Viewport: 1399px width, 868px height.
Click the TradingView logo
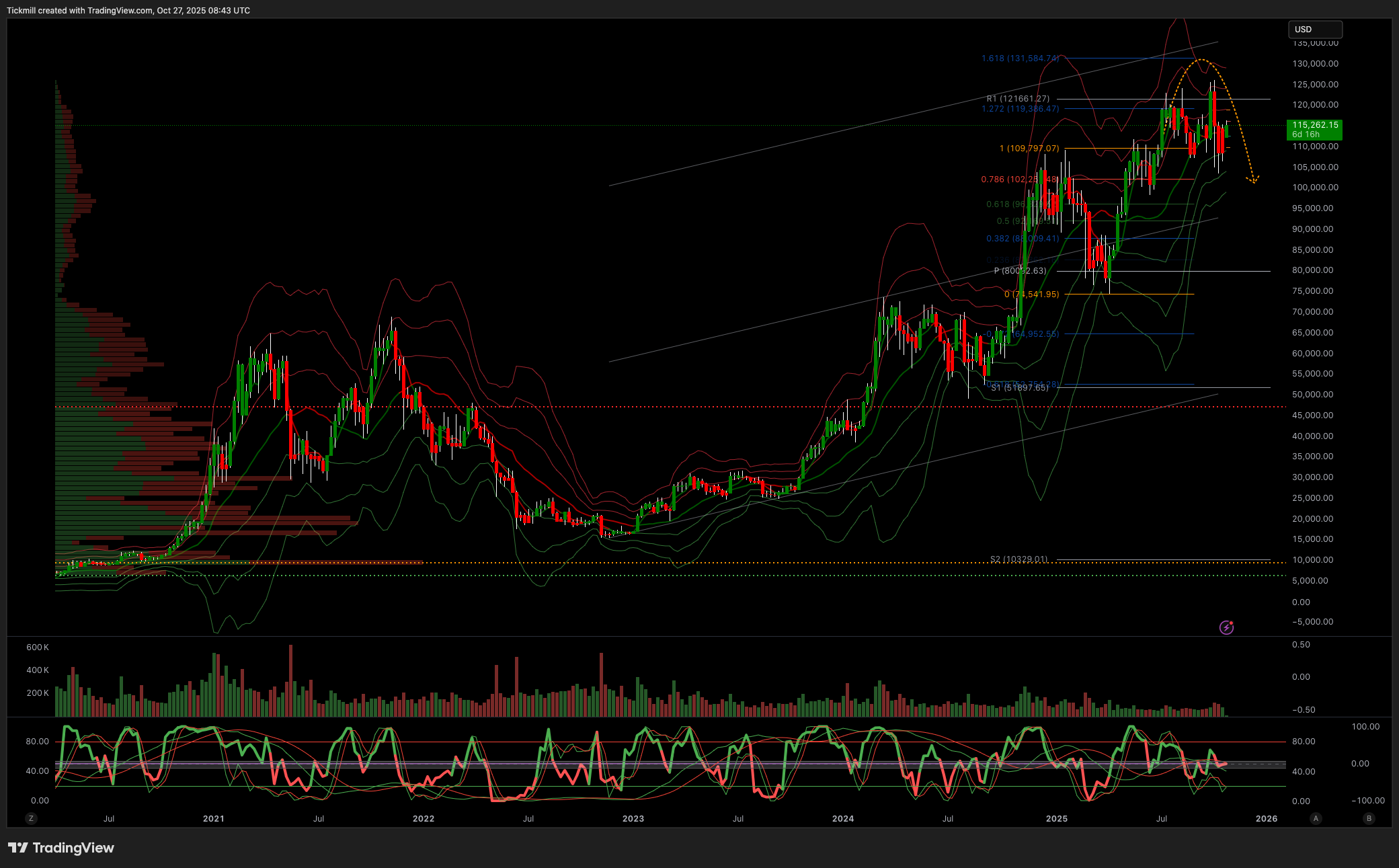[61, 848]
